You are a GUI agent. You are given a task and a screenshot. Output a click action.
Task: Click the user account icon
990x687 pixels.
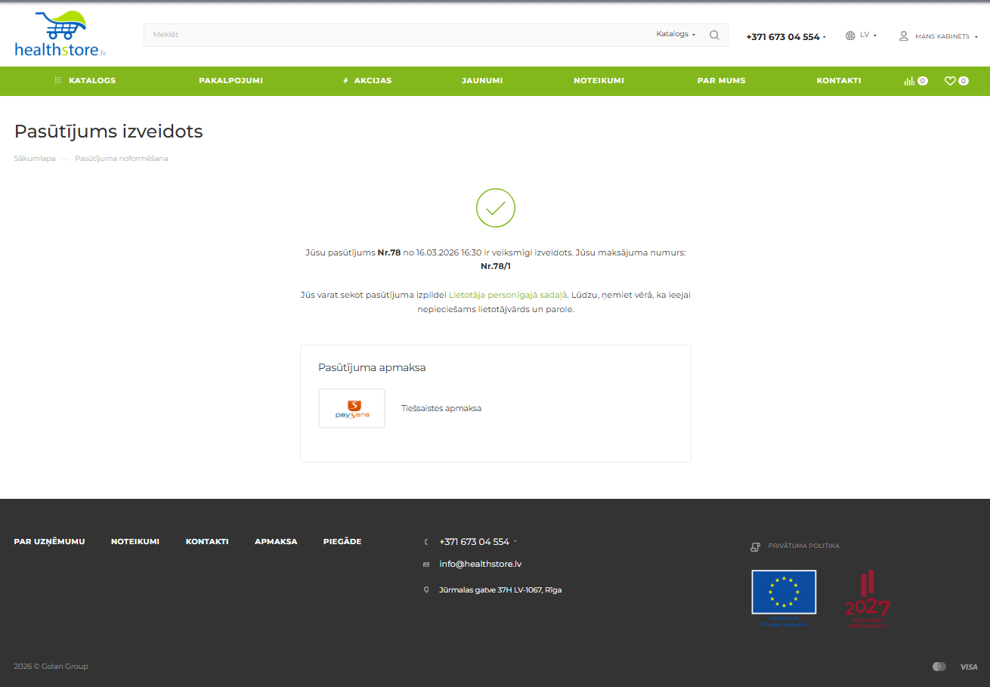[x=904, y=36]
